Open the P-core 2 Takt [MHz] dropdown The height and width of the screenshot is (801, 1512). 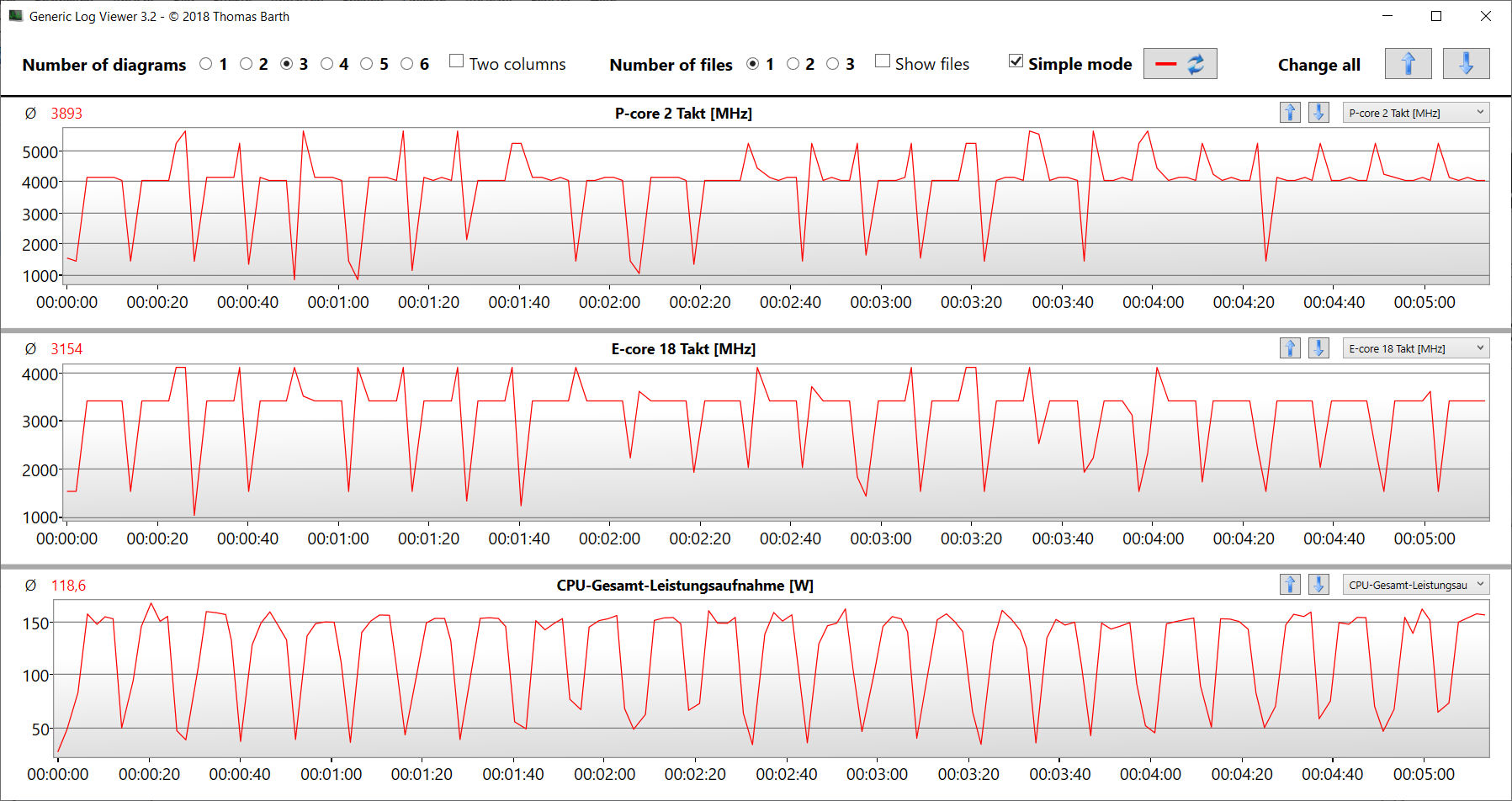click(1415, 113)
